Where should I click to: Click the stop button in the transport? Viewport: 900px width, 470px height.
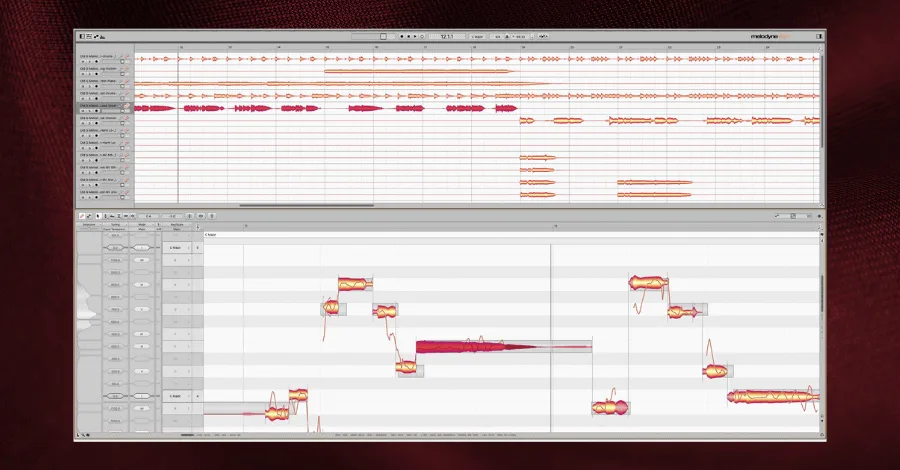click(x=409, y=36)
